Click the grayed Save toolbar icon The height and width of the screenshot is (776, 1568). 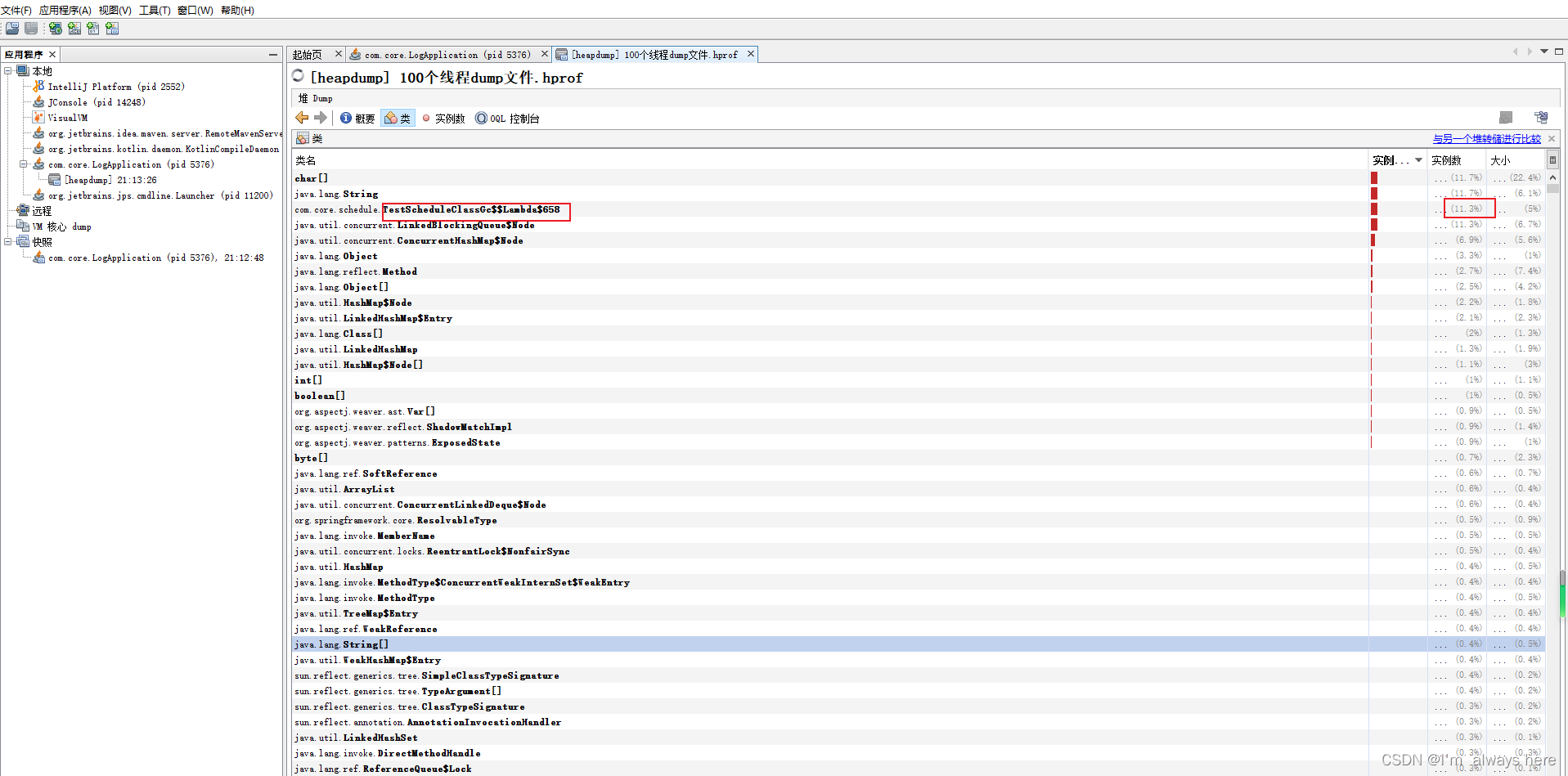31,29
